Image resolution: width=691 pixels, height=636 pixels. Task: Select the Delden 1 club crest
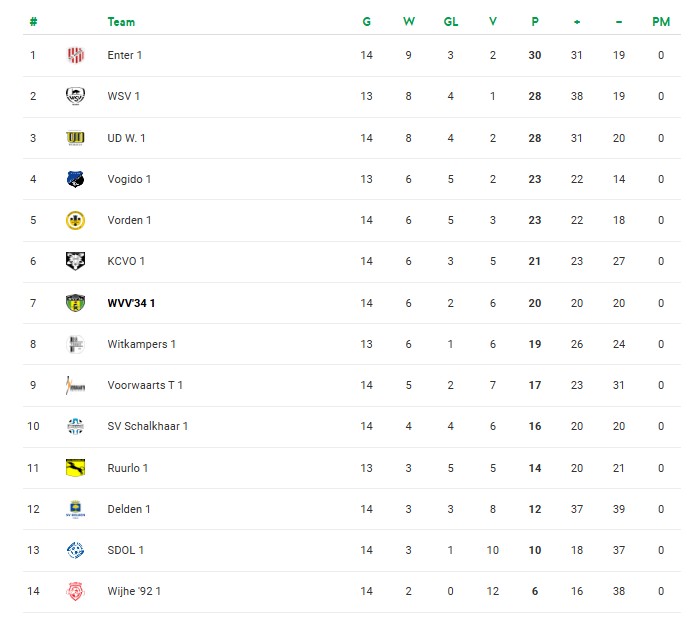tap(75, 509)
